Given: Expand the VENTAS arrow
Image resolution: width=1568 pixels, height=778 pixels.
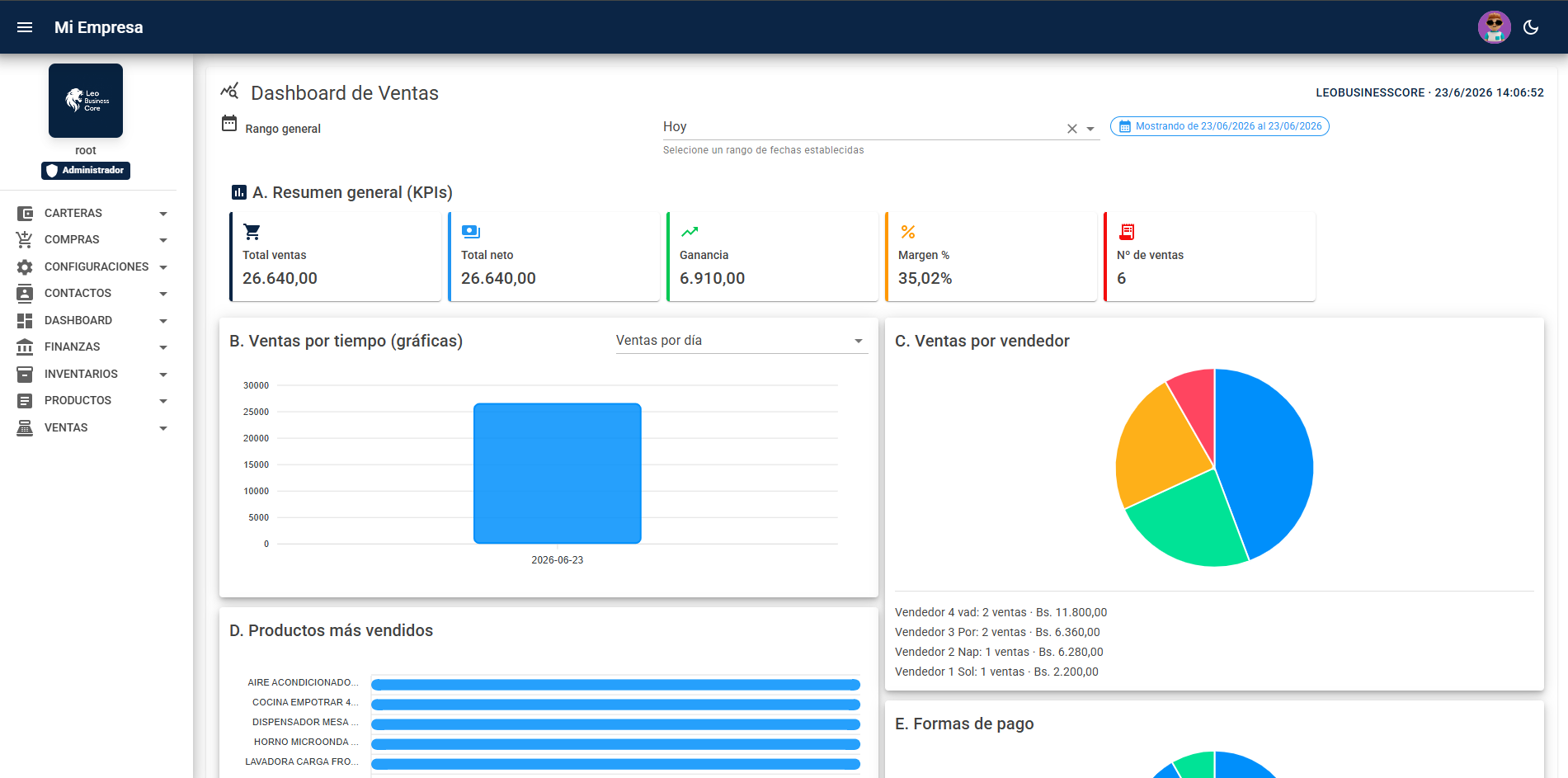Looking at the screenshot, I should coord(163,428).
